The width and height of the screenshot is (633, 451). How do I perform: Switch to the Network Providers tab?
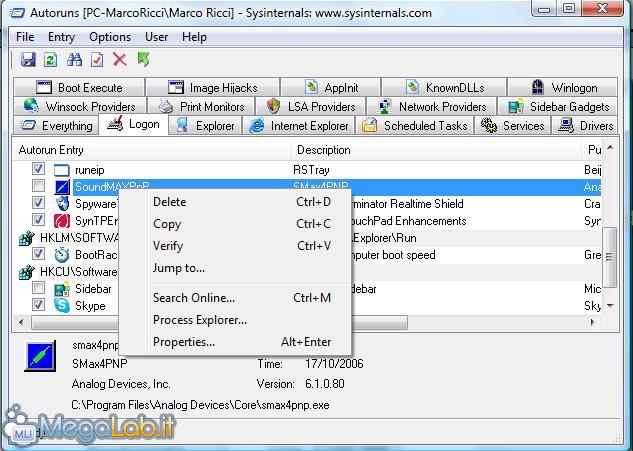click(432, 107)
